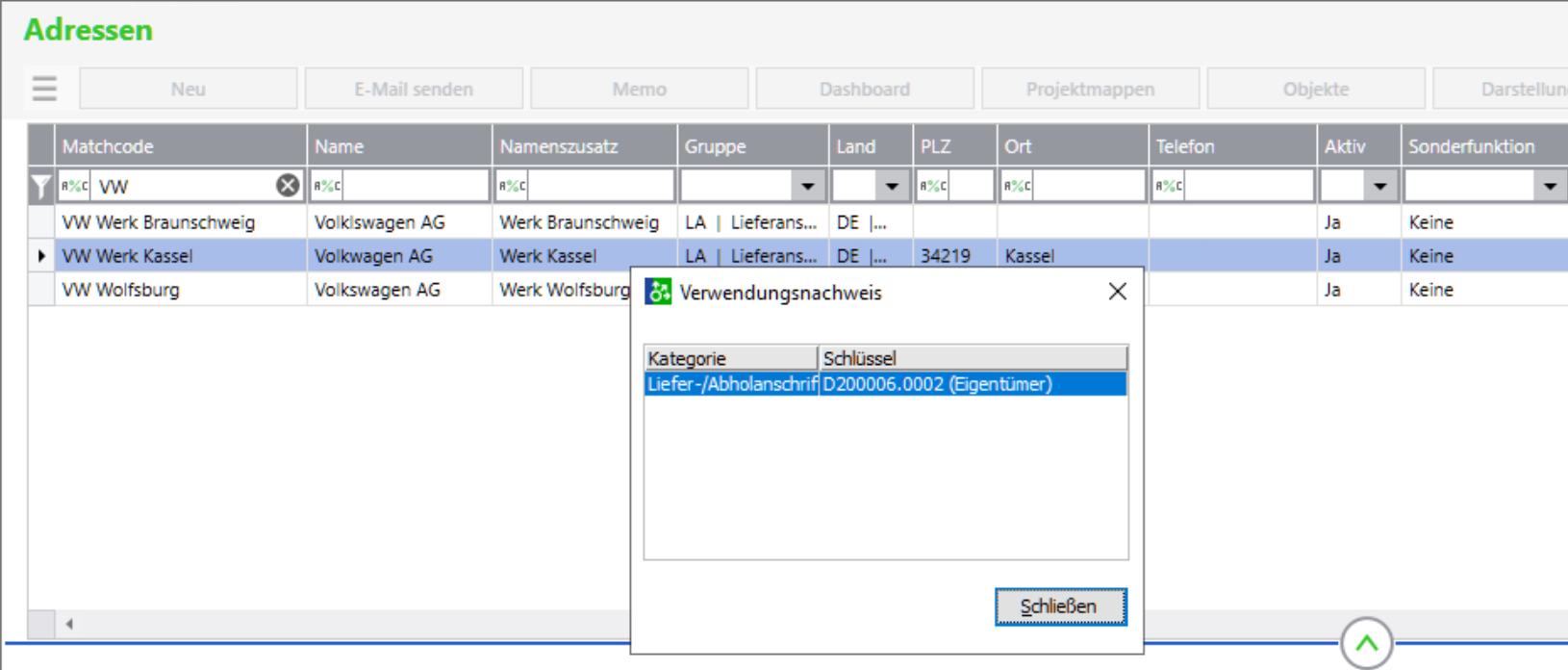Image resolution: width=1568 pixels, height=670 pixels.
Task: Sort by Land column header
Action: coord(871,146)
